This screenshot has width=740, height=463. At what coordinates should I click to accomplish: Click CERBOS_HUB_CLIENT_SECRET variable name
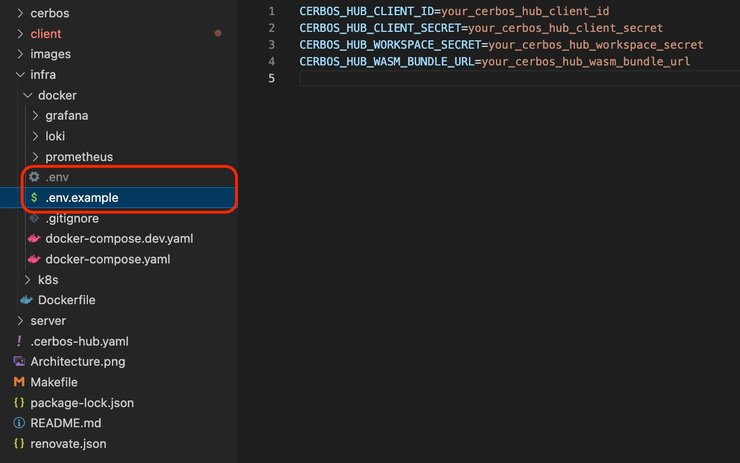(380, 28)
